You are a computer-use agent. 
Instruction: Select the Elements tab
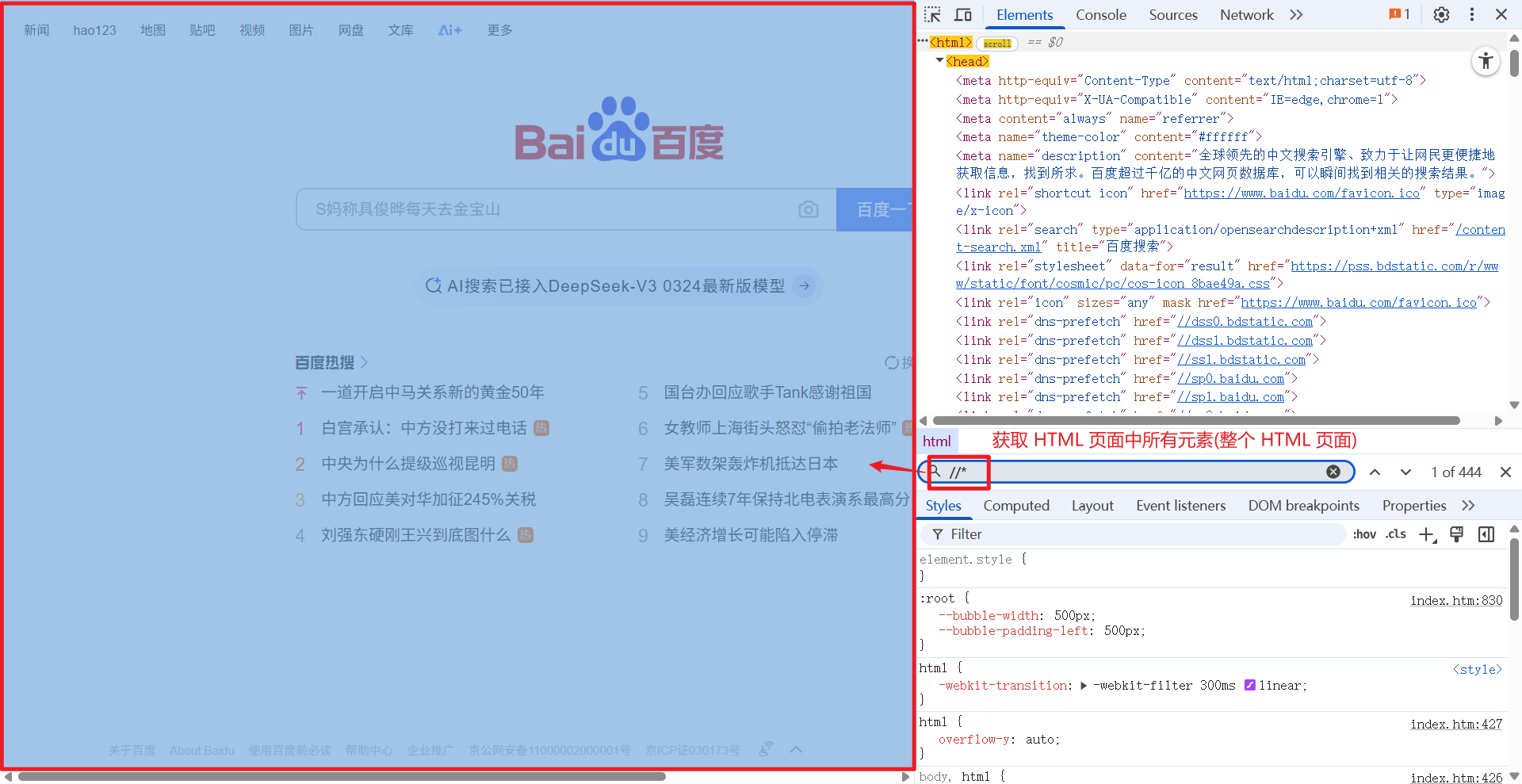(1024, 14)
